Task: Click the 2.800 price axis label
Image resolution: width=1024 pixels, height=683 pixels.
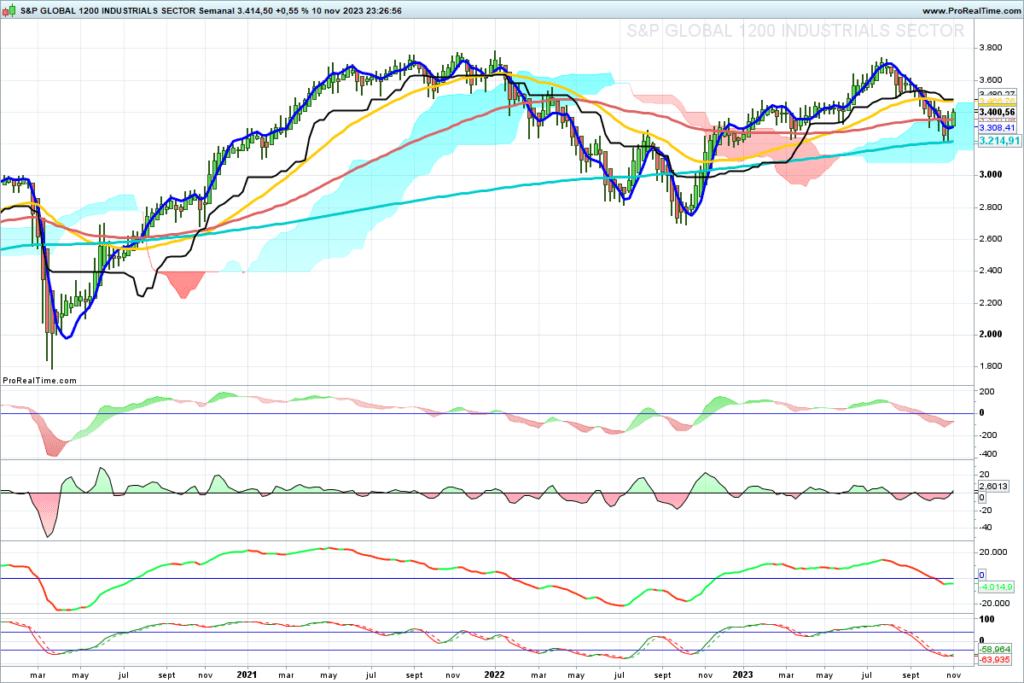Action: pyautogui.click(x=991, y=207)
